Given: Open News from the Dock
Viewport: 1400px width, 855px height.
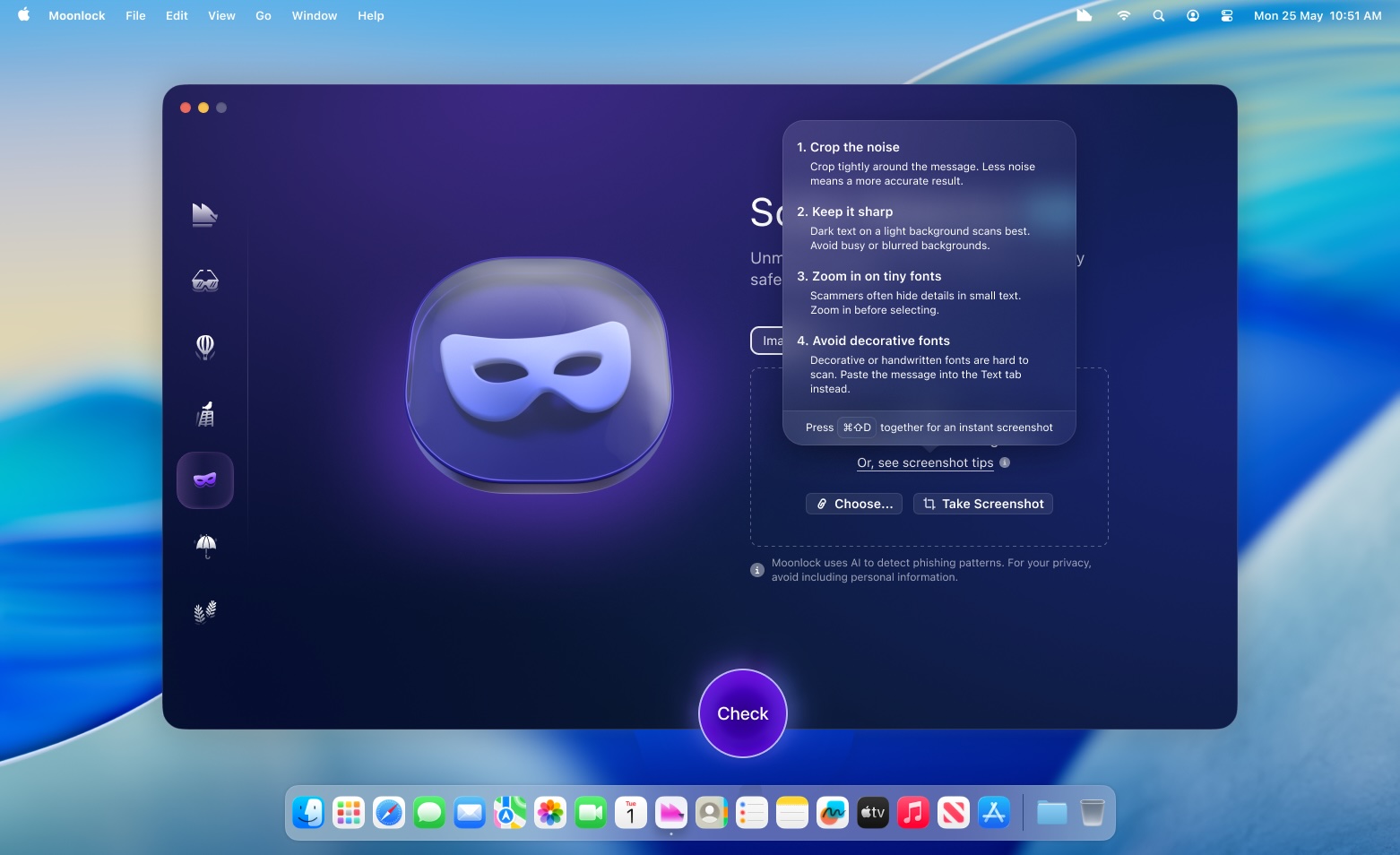Looking at the screenshot, I should click(954, 813).
